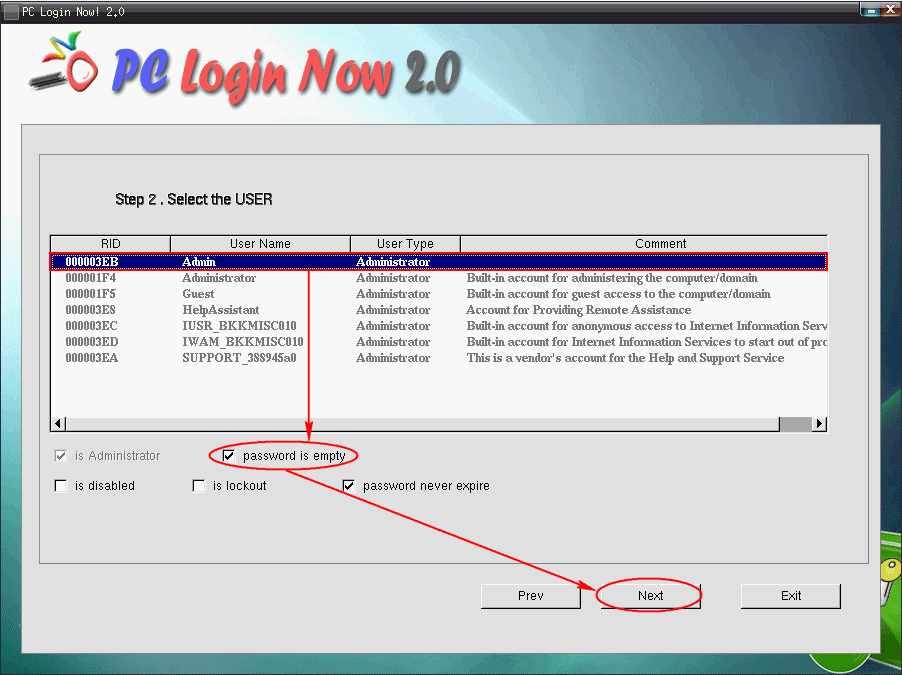Click the PC Login Now apple logo
Screen dimensions: 902x675
[64, 63]
